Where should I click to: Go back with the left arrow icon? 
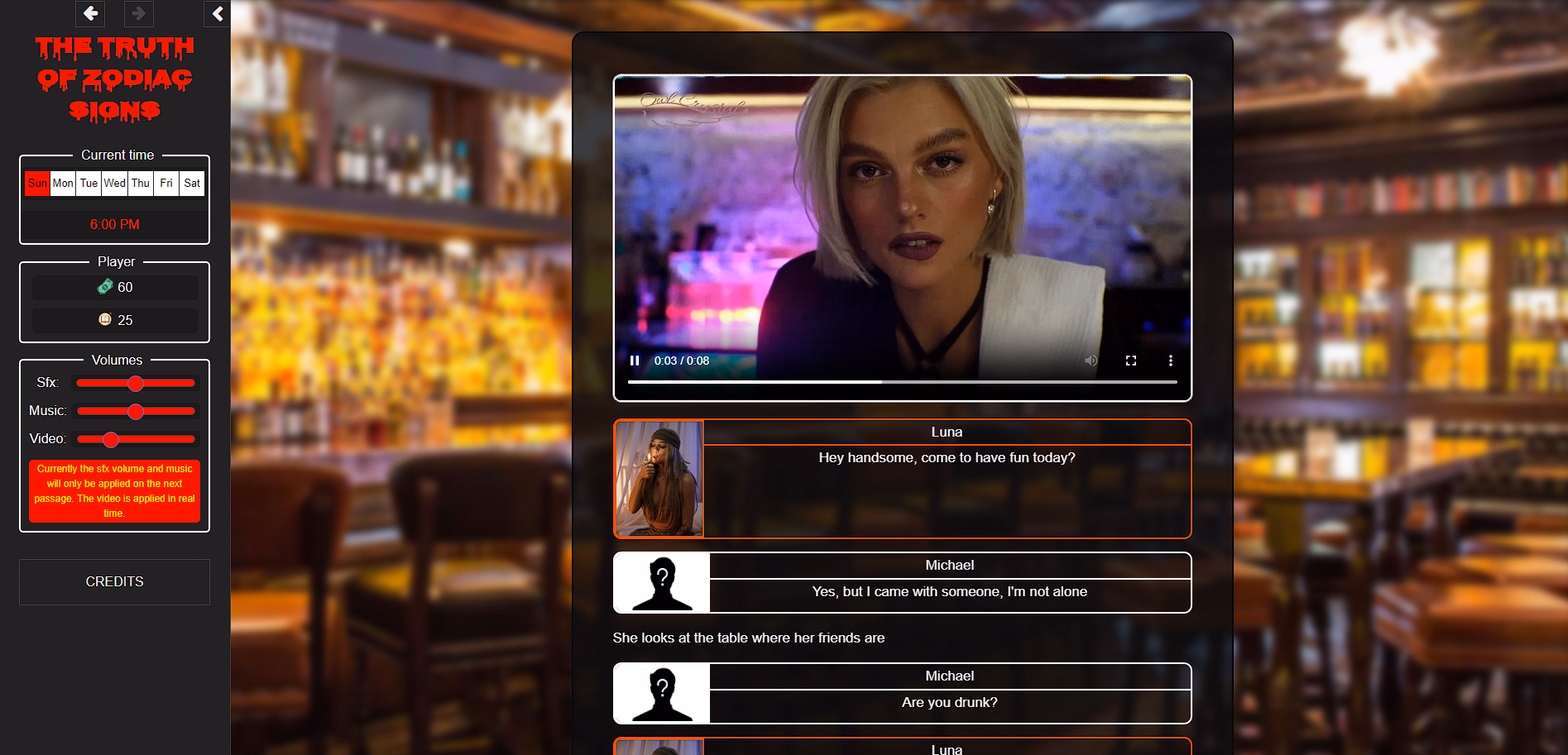pos(90,13)
